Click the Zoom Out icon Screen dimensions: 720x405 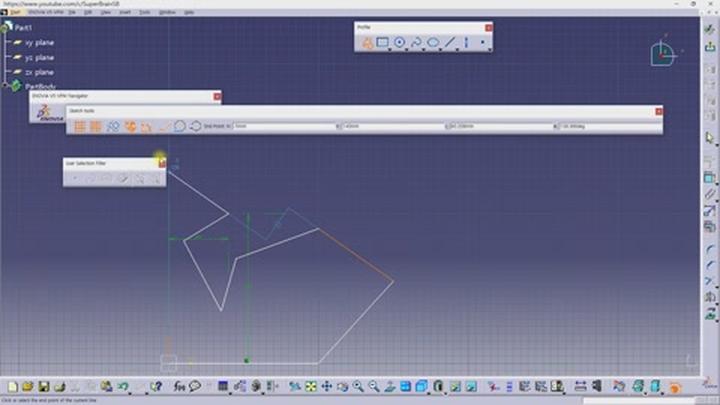tap(374, 387)
